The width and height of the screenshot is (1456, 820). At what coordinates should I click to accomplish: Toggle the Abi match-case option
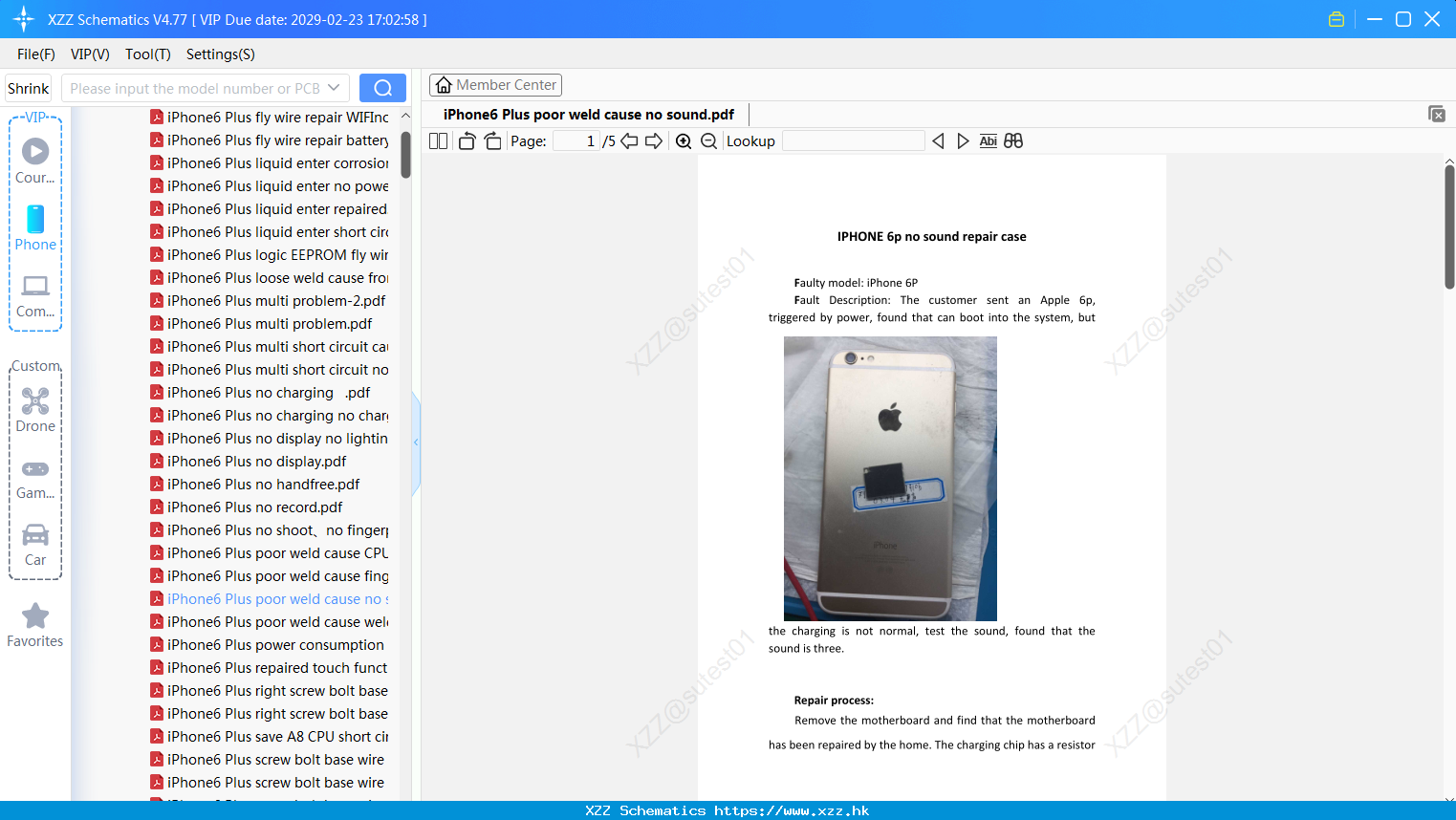(989, 141)
